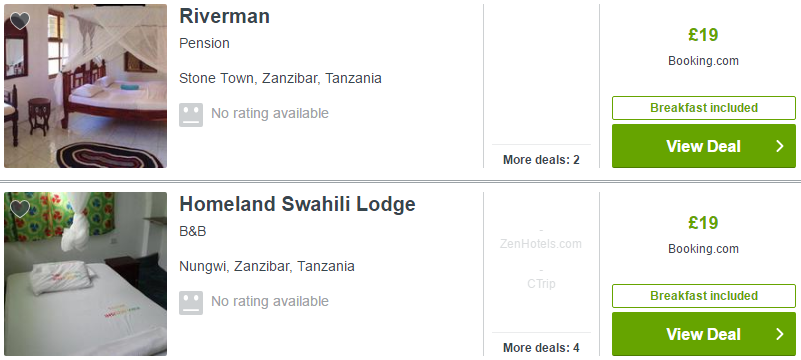Click the arrow on Homeland's View Deal button
Viewport: 801px width, 360px height.
click(x=780, y=334)
